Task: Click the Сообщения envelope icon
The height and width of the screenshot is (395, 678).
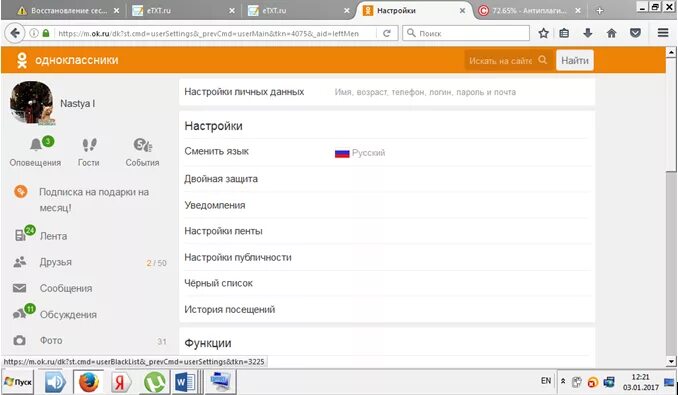Action: tap(19, 288)
